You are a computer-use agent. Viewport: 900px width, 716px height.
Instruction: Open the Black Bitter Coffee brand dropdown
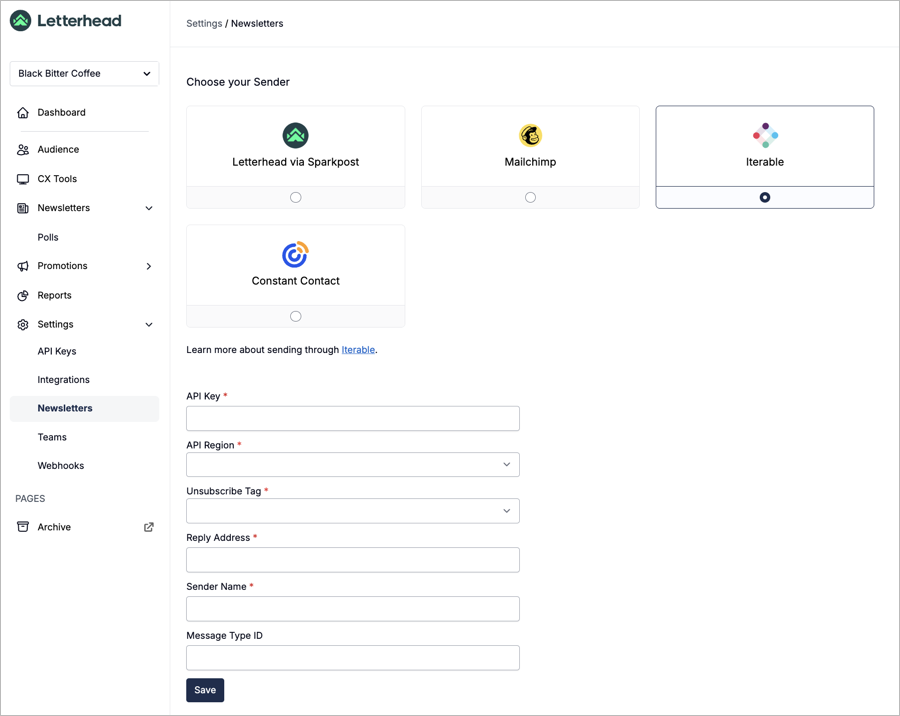coord(84,73)
